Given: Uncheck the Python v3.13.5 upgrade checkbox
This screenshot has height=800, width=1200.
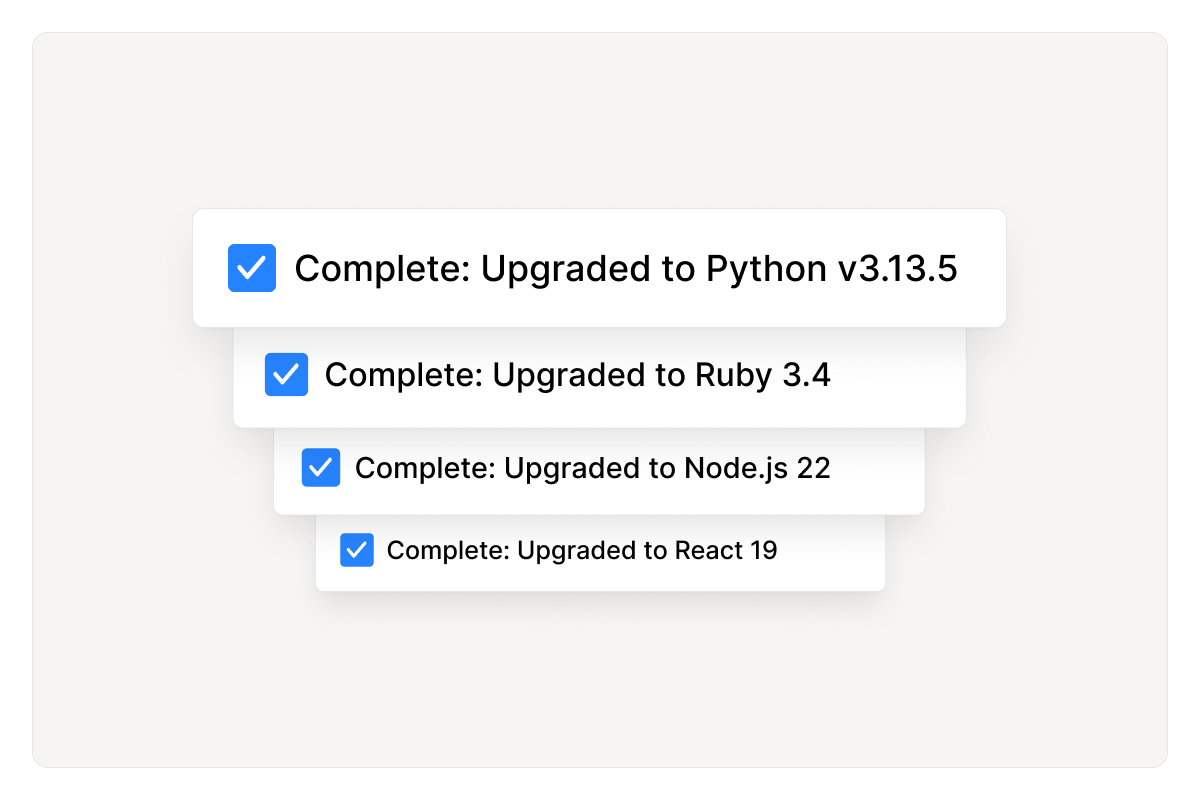Looking at the screenshot, I should pyautogui.click(x=252, y=268).
